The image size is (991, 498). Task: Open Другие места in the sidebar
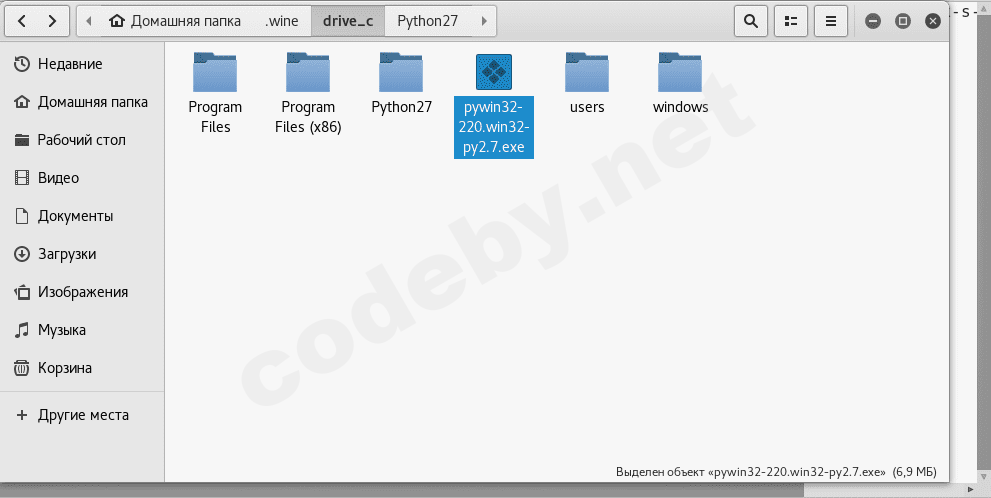point(82,415)
